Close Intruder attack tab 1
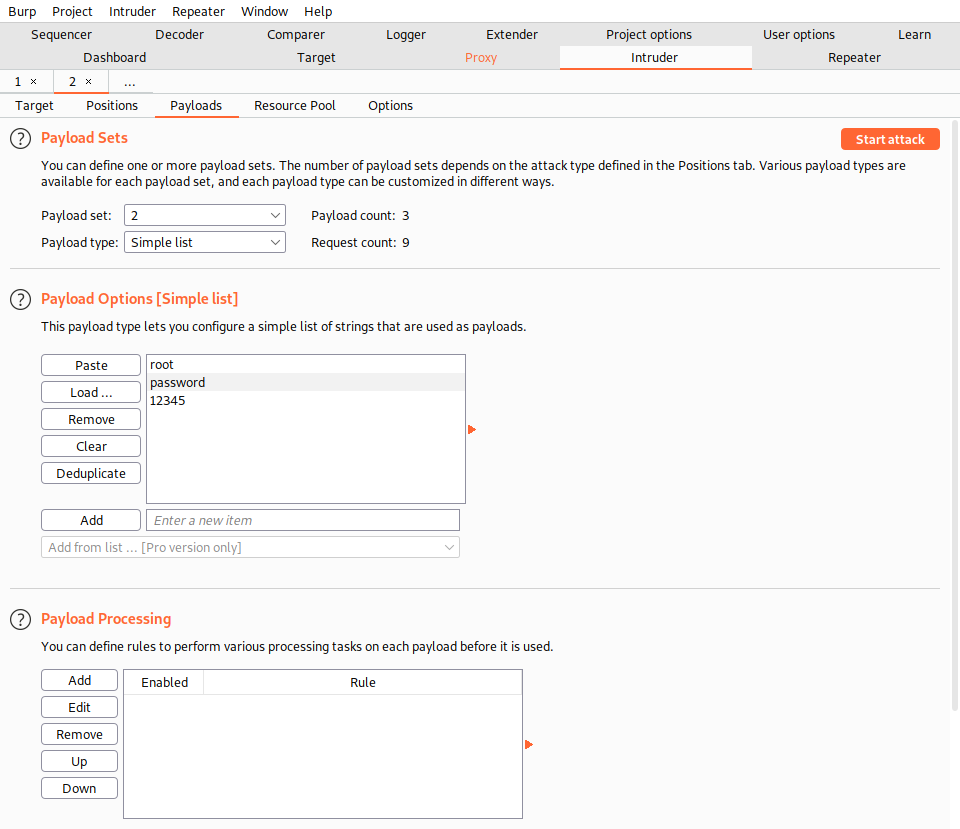The image size is (960, 829). coord(33,82)
